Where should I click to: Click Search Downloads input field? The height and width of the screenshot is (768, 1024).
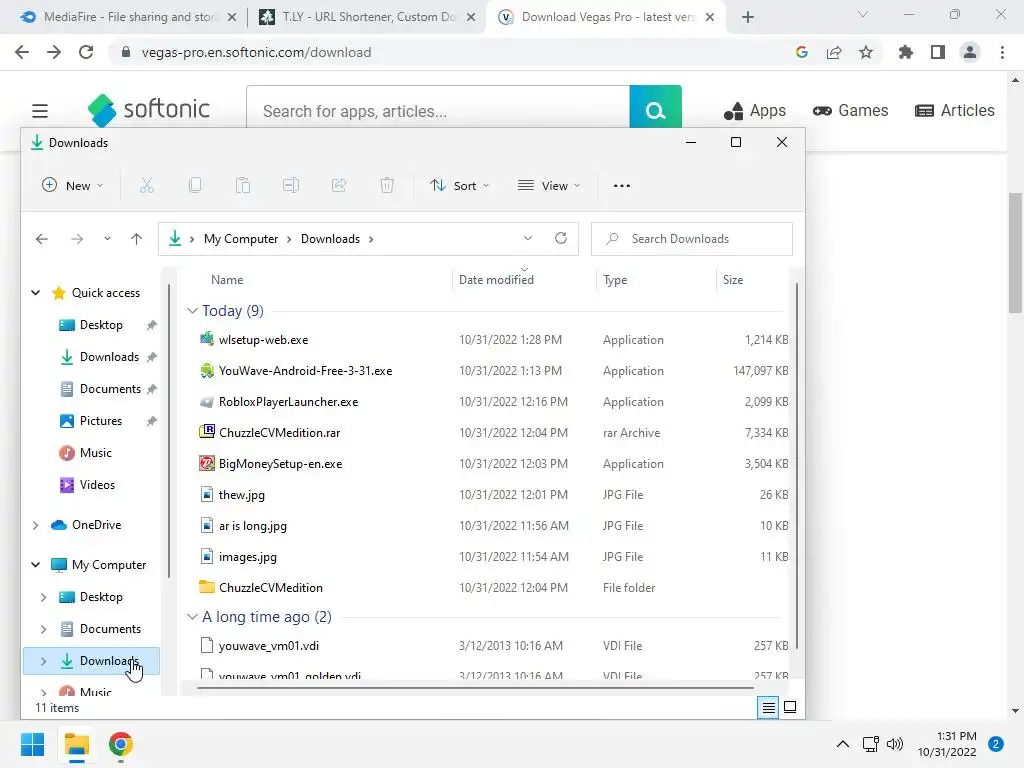pyautogui.click(x=692, y=239)
